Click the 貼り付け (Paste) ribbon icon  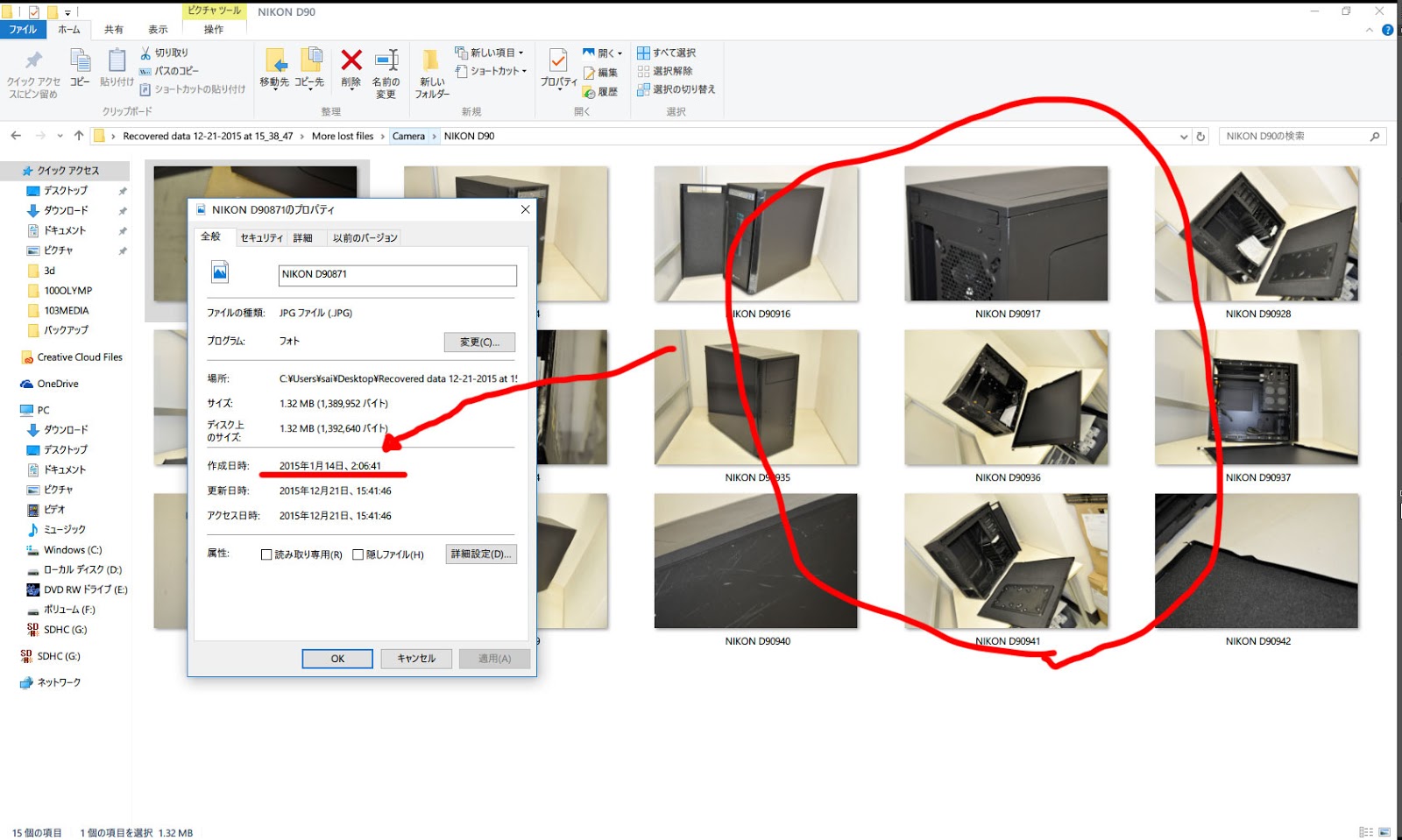(117, 60)
